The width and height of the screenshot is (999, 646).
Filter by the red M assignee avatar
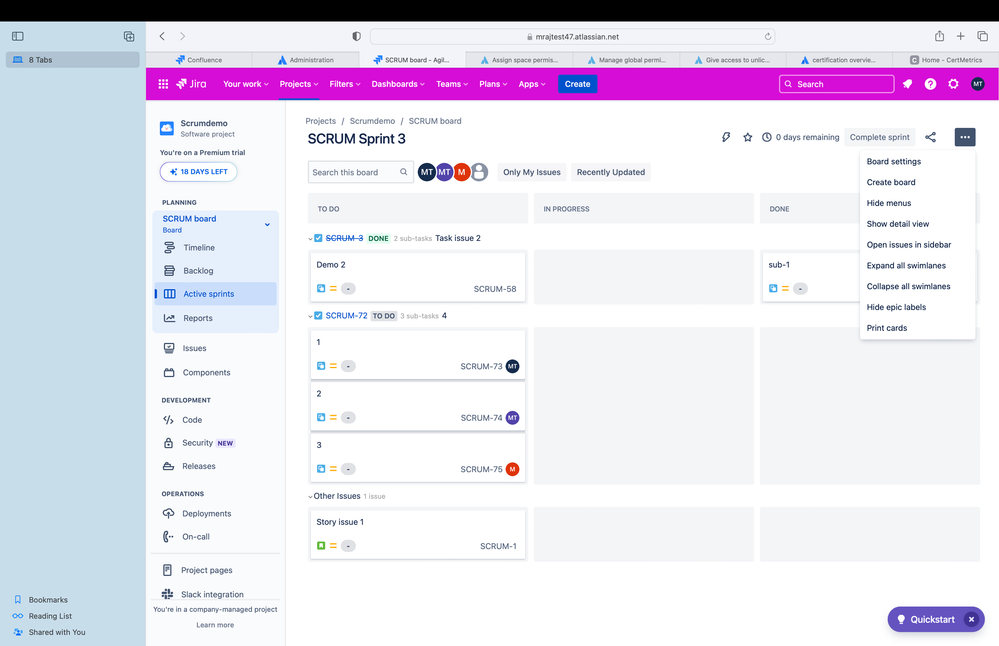pos(461,172)
